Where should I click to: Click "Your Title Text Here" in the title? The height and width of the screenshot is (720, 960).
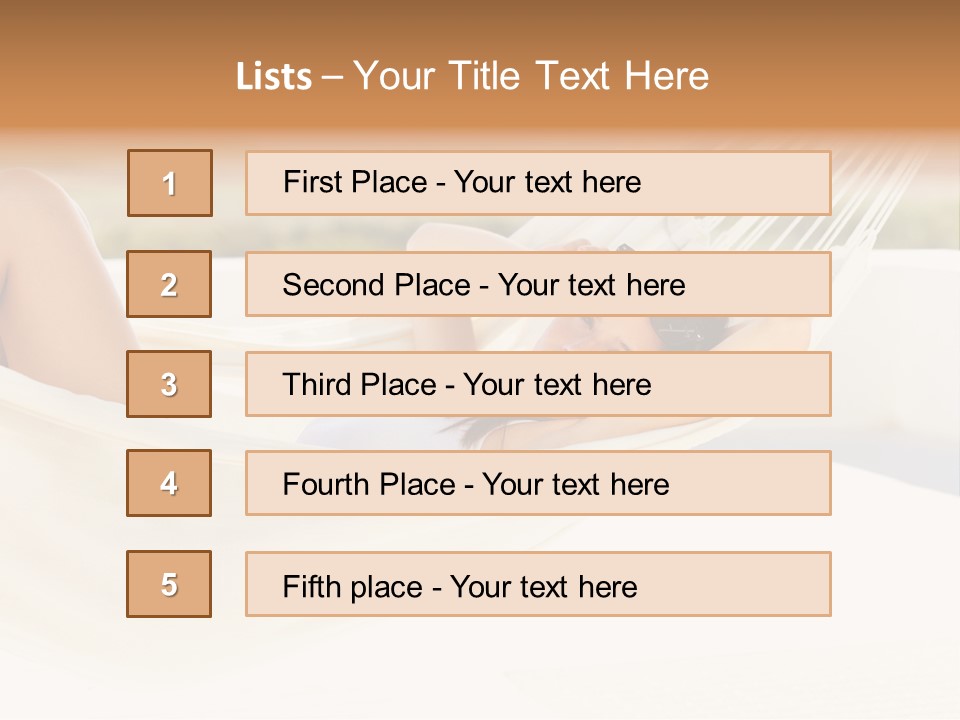(531, 76)
